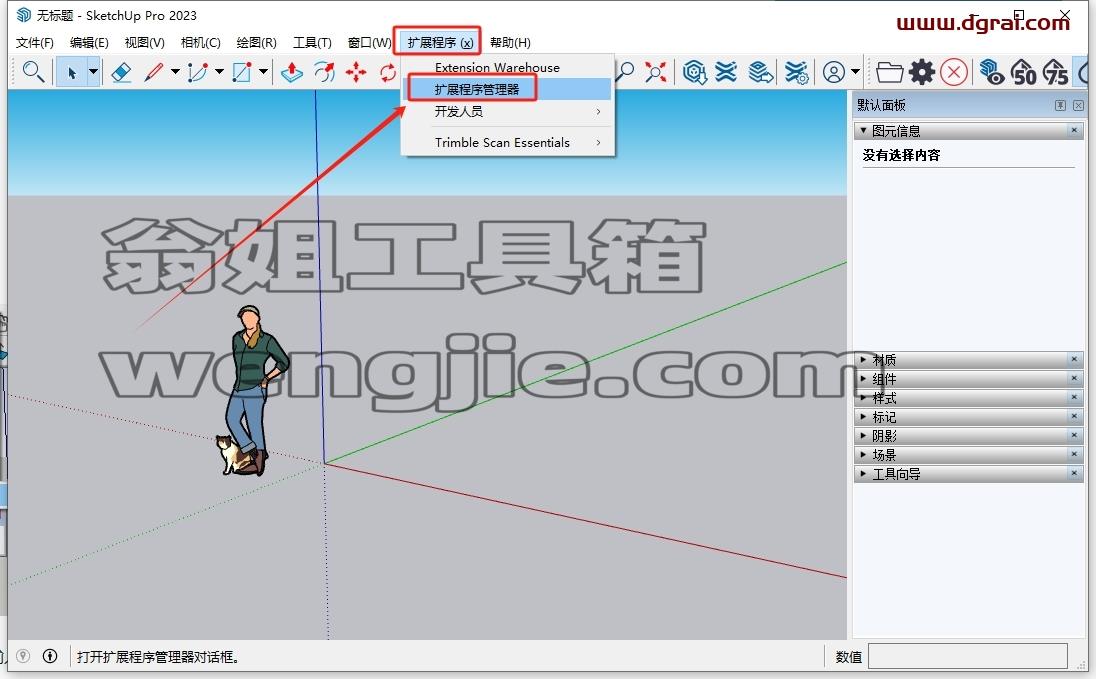Select the Arc drawing tool

pyautogui.click(x=198, y=72)
